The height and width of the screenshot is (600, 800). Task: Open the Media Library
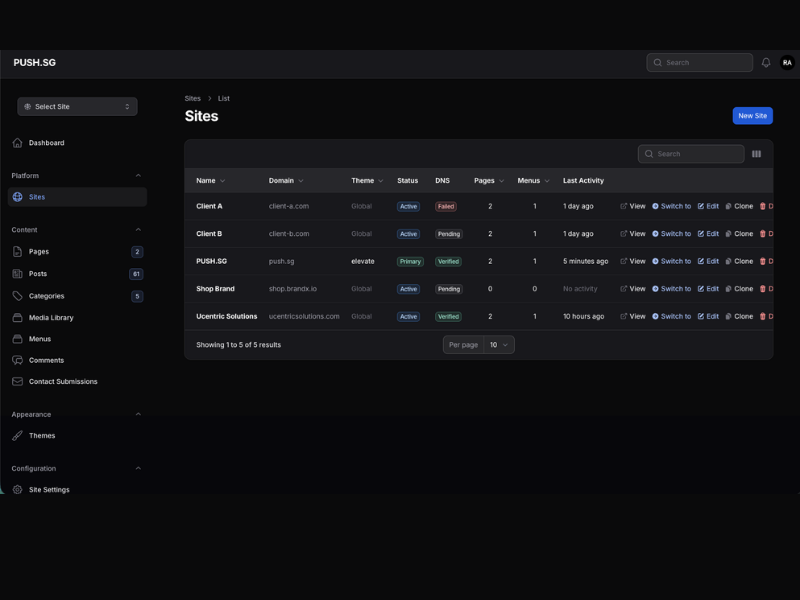click(x=50, y=317)
